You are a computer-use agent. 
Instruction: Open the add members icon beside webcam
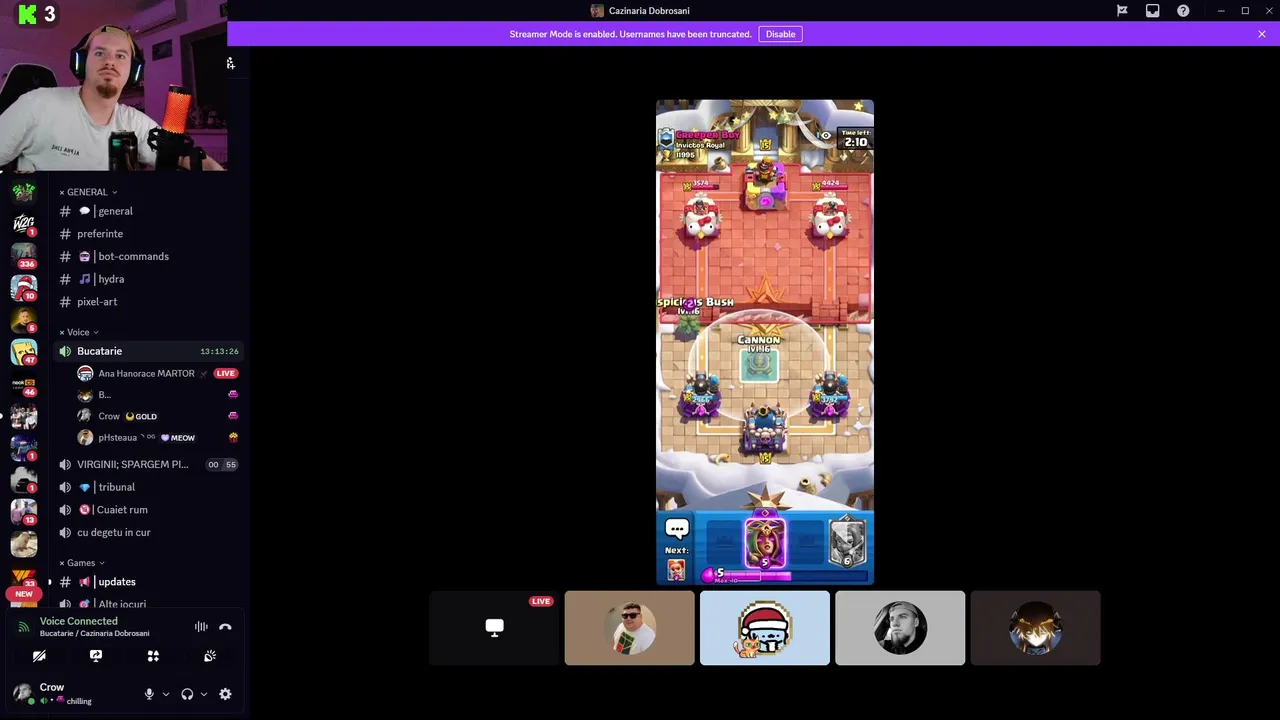pyautogui.click(x=231, y=63)
